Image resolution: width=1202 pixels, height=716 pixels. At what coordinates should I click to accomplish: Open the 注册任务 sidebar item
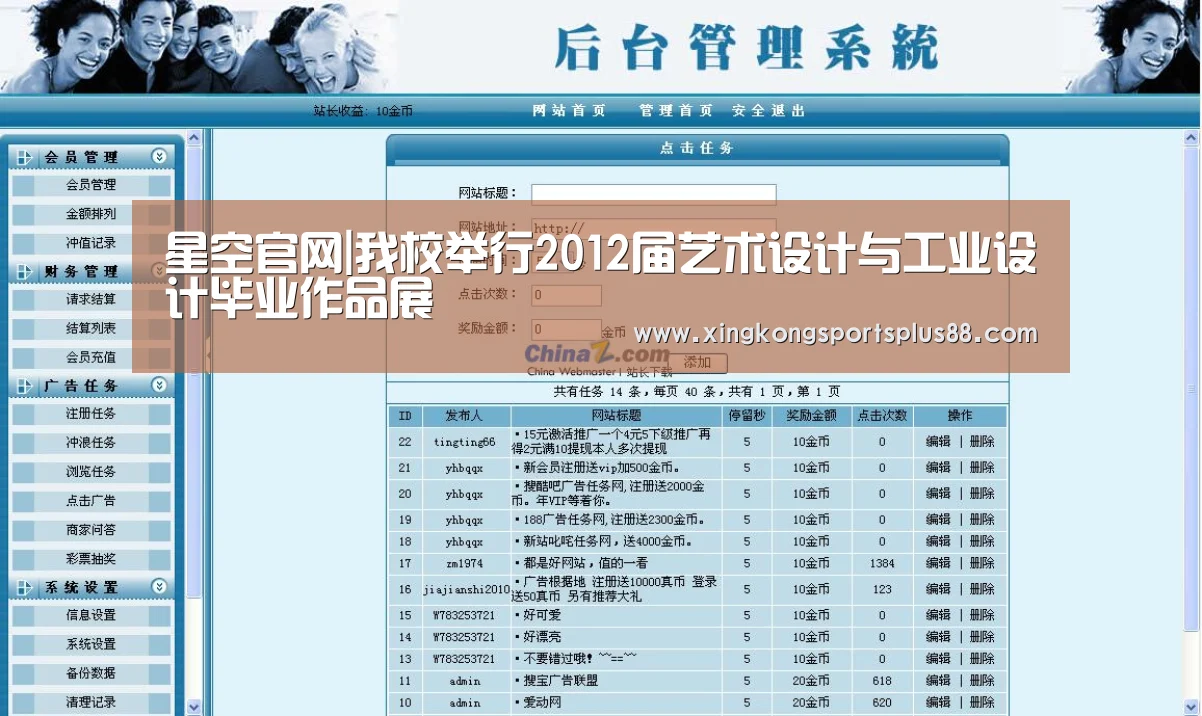91,414
